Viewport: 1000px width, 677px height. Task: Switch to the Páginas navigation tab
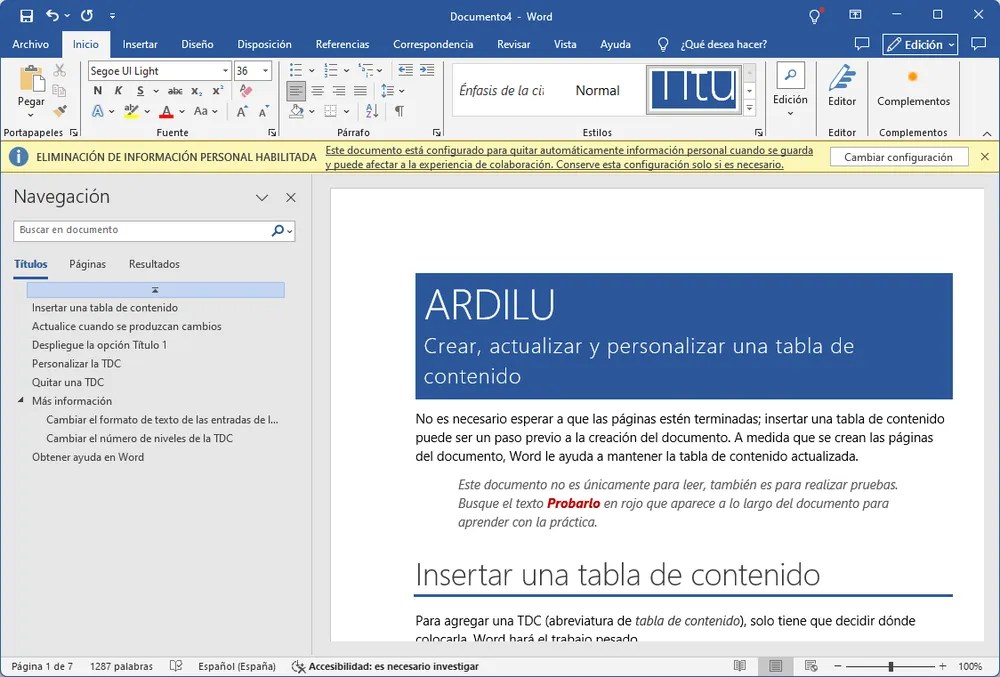pos(87,264)
